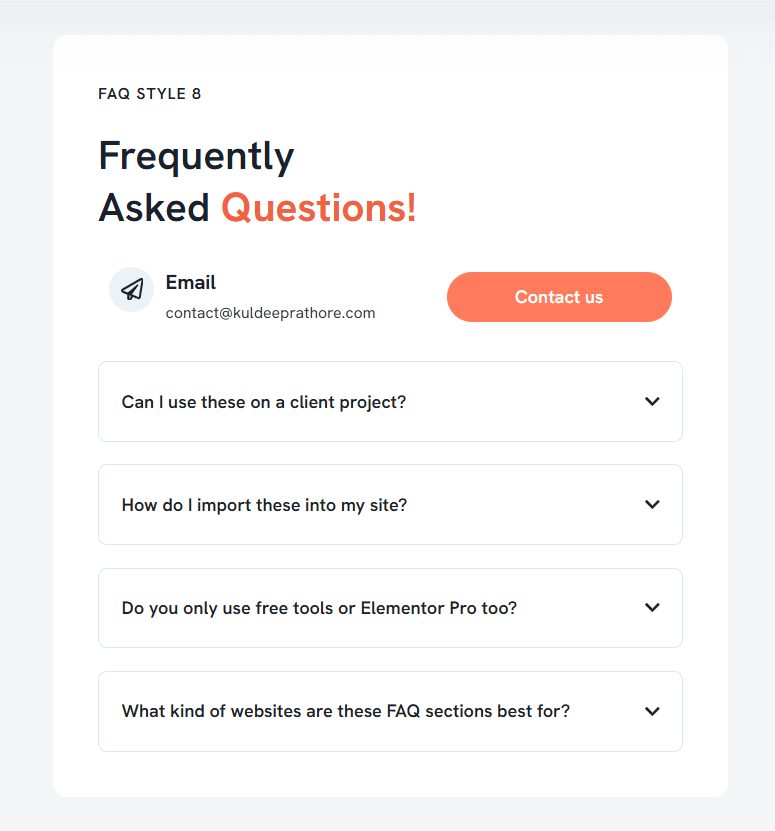Expand 'Can I use these on a client project?' chevron
The image size is (775, 831).
point(652,401)
